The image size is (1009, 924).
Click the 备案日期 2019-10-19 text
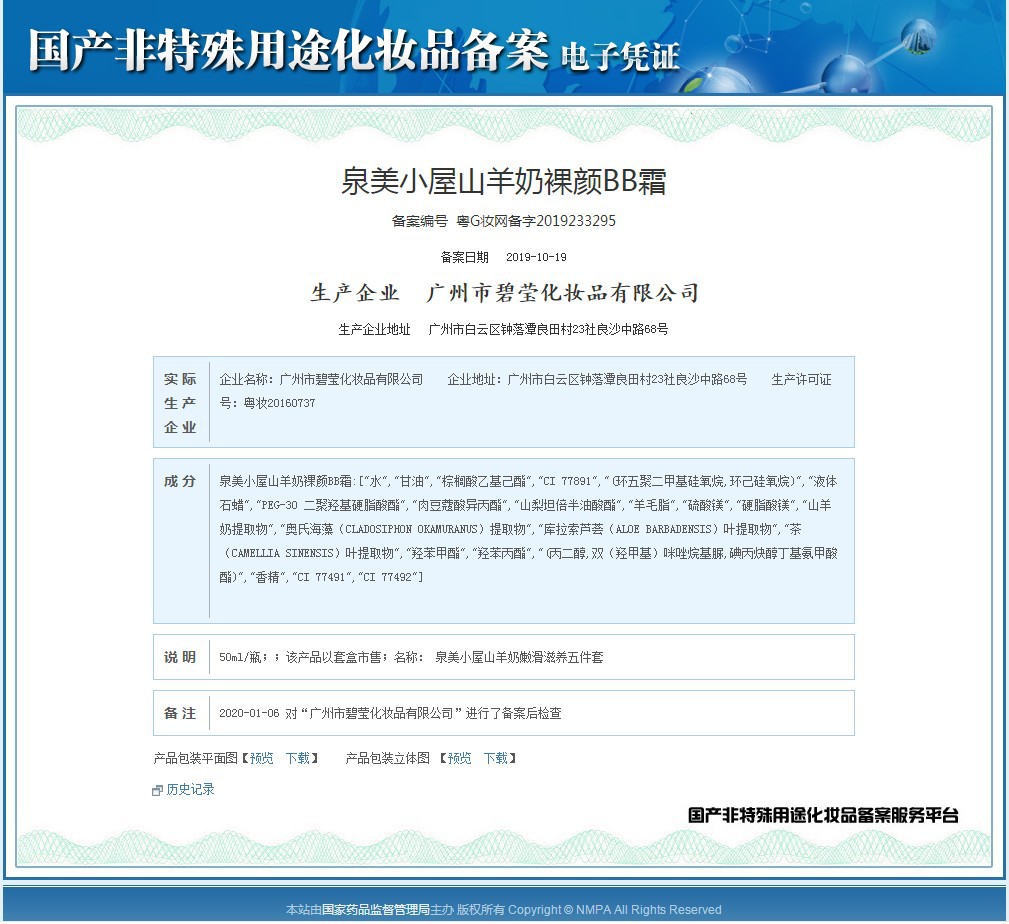pyautogui.click(x=504, y=257)
